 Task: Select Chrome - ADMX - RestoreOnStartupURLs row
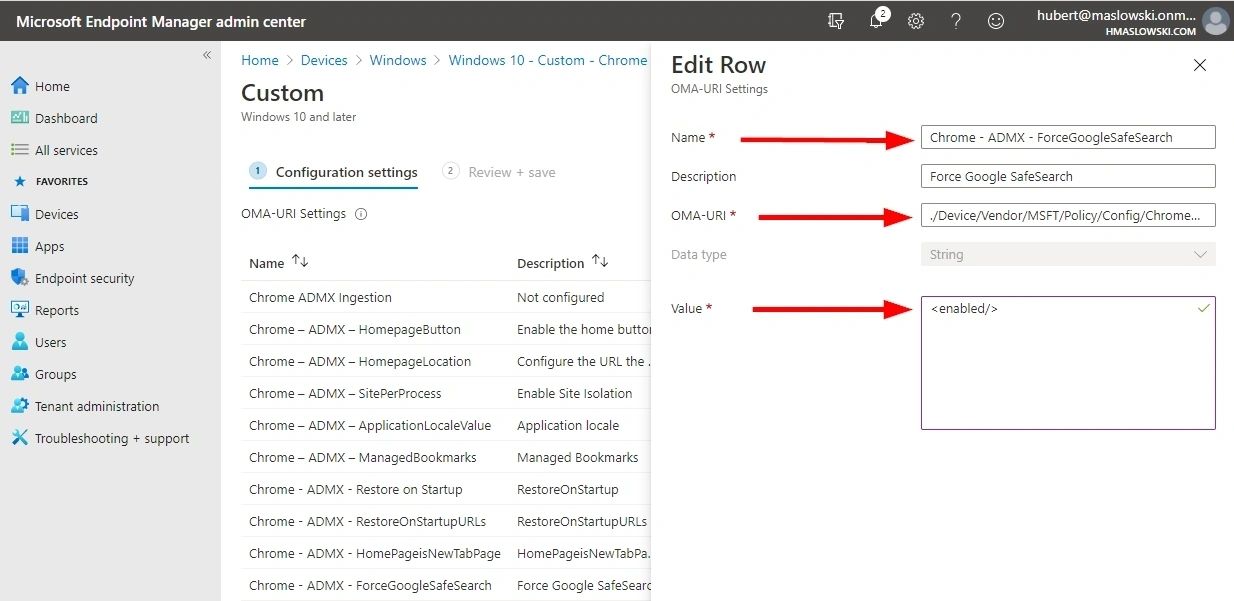[445, 521]
